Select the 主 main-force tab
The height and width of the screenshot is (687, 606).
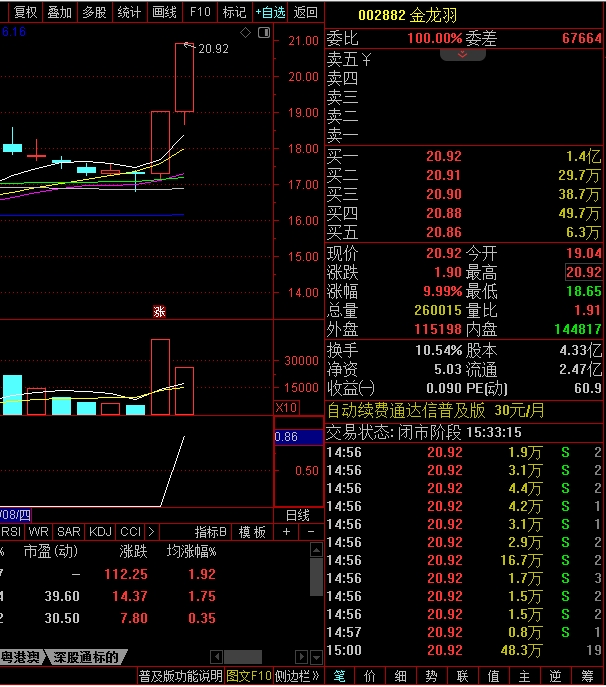[x=524, y=676]
